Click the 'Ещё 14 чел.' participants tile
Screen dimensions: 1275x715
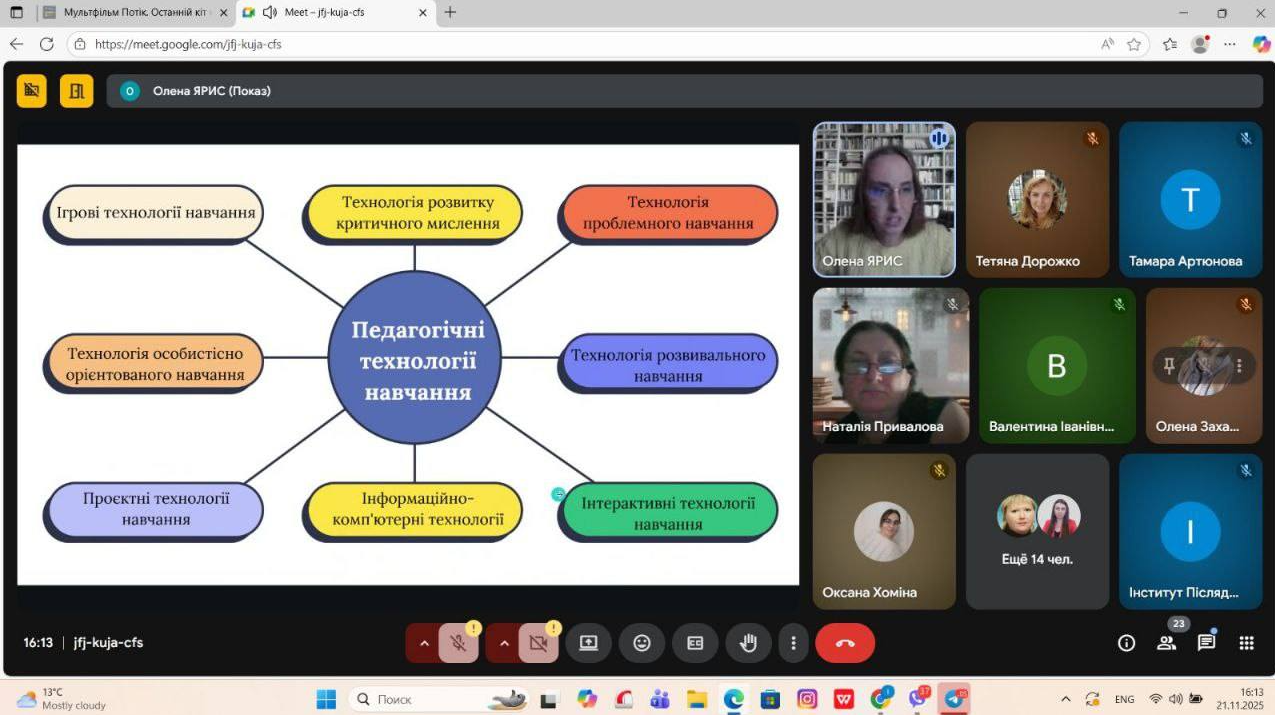coord(1037,531)
